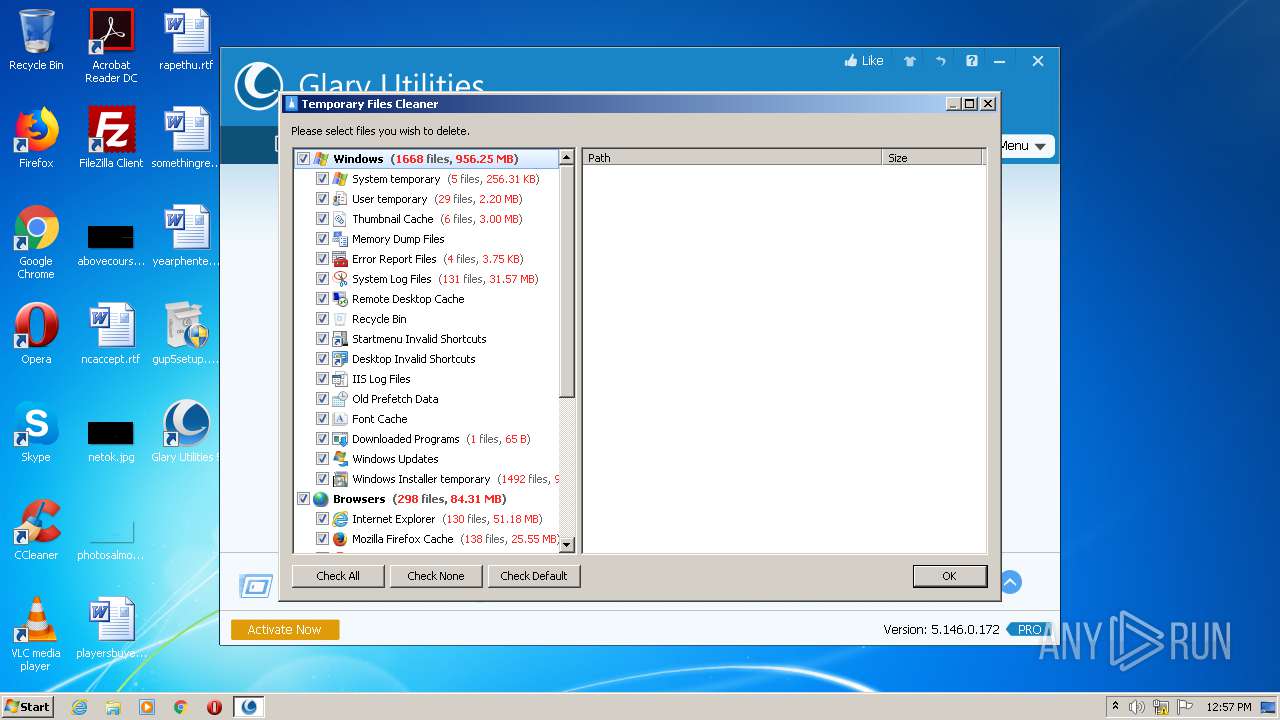Click the file list scrollbar down arrow

coord(567,545)
